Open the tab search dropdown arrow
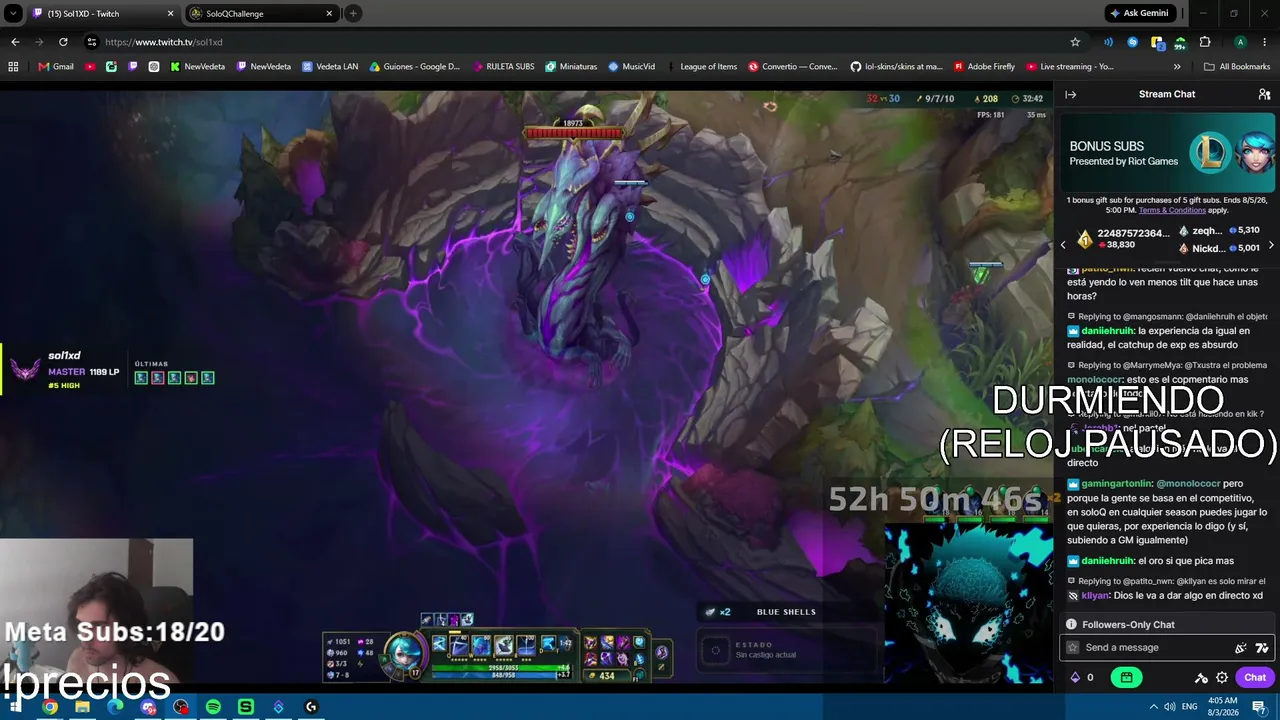1280x720 pixels. [13, 13]
